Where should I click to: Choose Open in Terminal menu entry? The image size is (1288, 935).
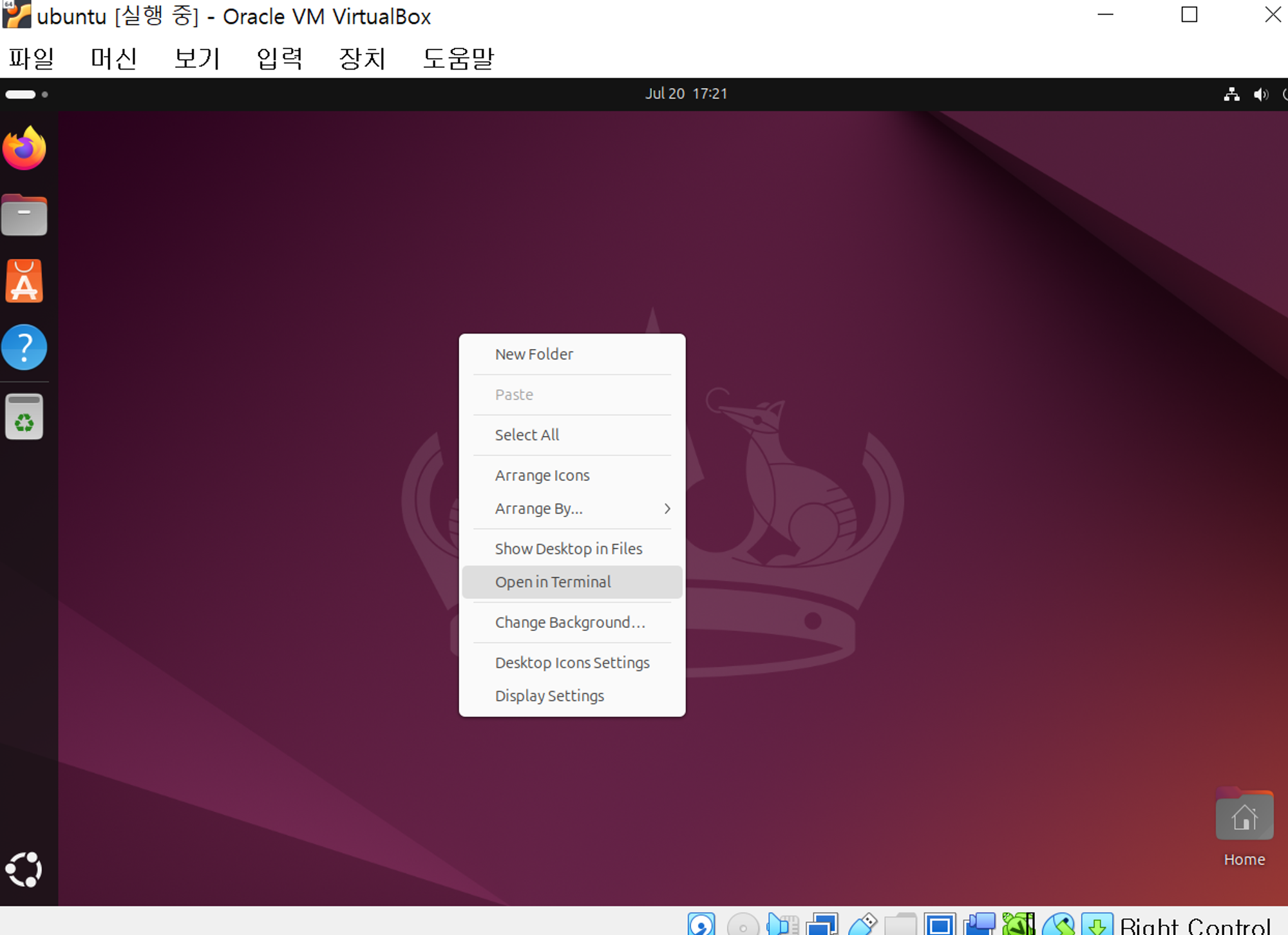[553, 582]
